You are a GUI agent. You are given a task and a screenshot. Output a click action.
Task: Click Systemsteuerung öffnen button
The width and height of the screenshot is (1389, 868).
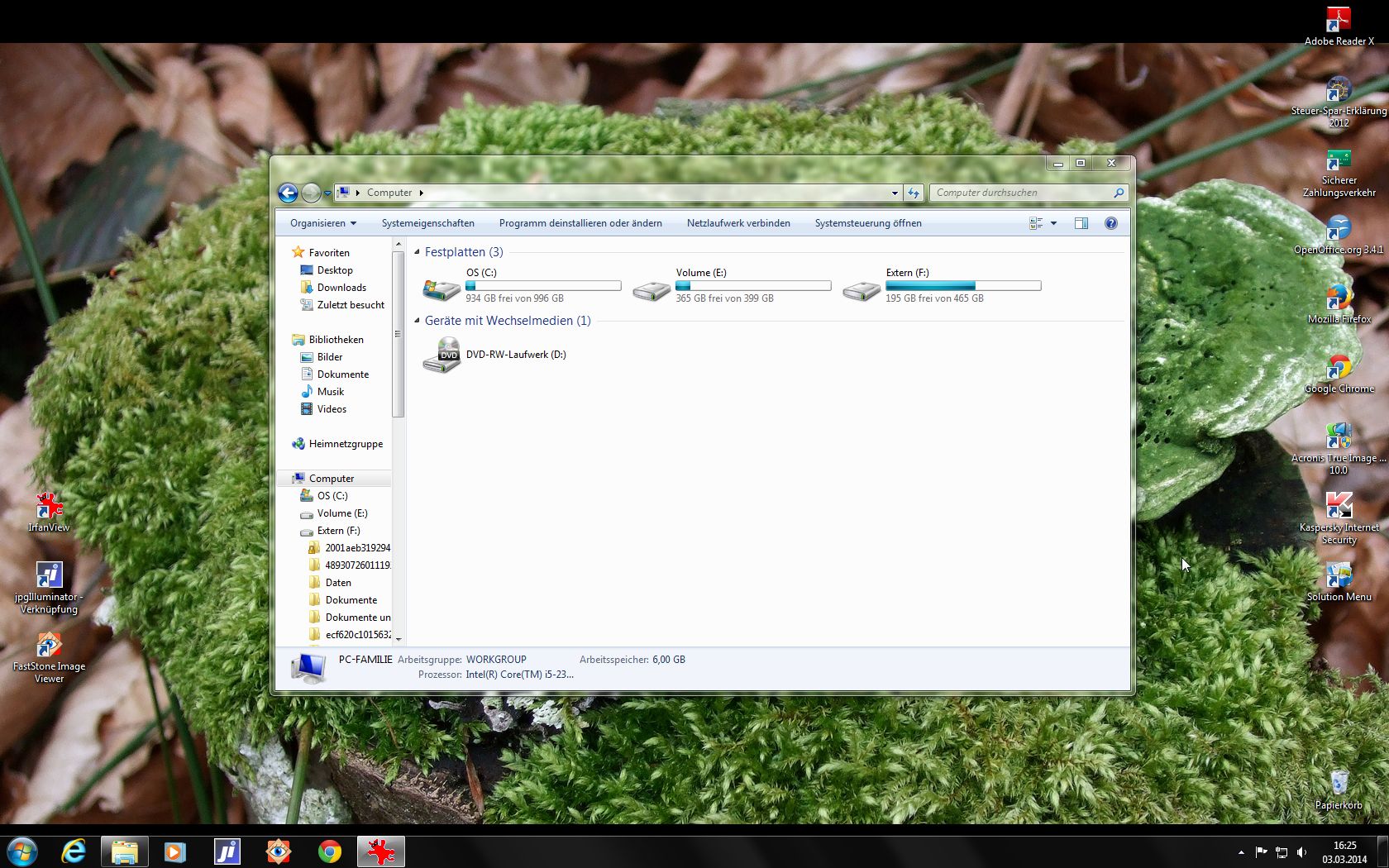[867, 223]
